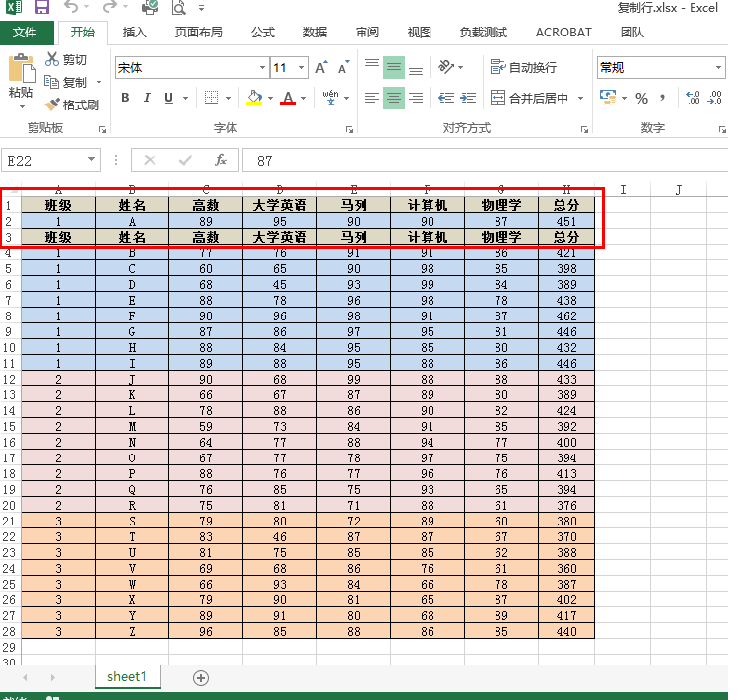Open the font size 11 dropdown

[301, 67]
